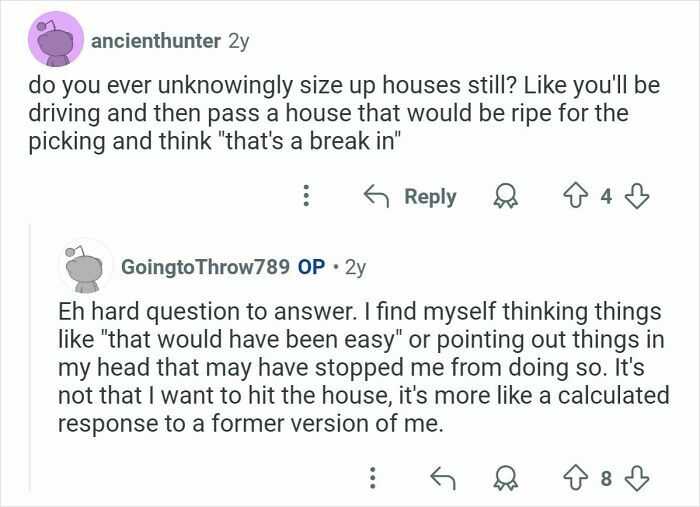The height and width of the screenshot is (507, 700).
Task: Click the vote count 8 on the reply
Action: pos(605,478)
